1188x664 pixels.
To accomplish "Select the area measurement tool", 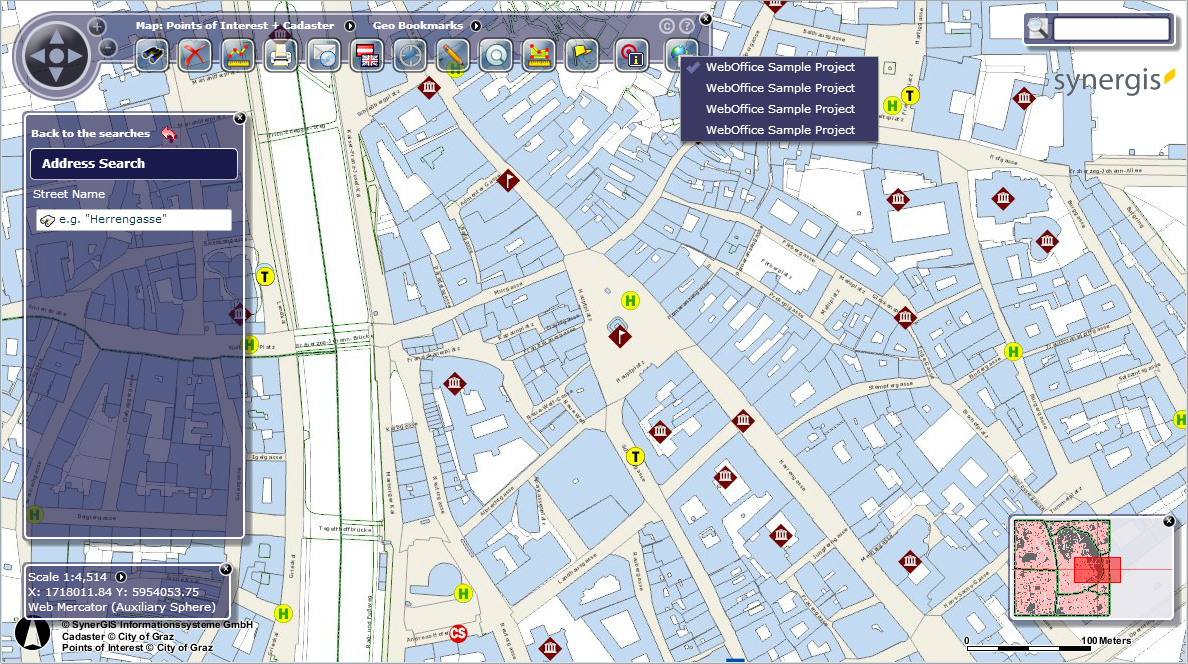I will [538, 55].
